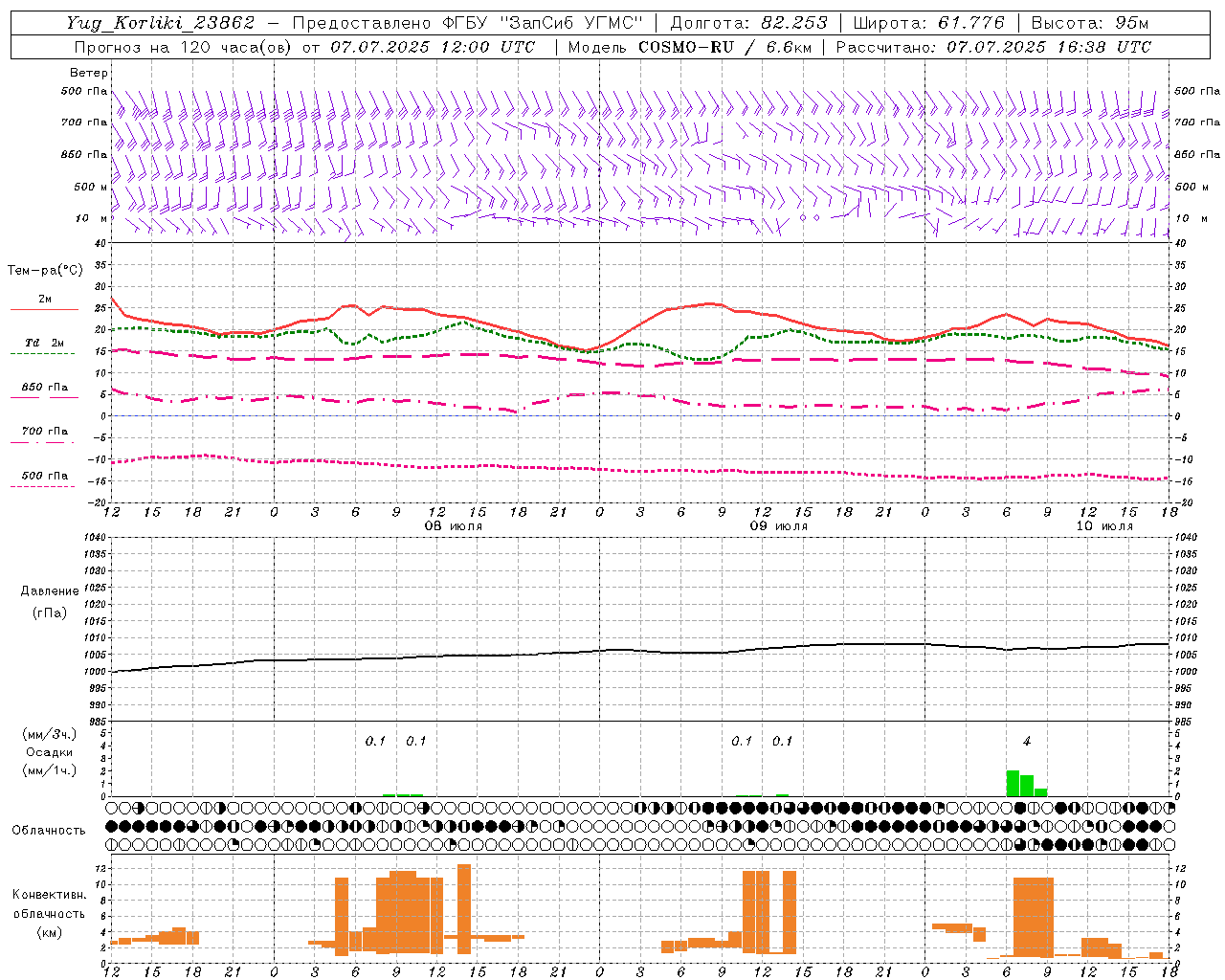
Task: Select the elevation text Высота: 95м
Action: (1090, 23)
